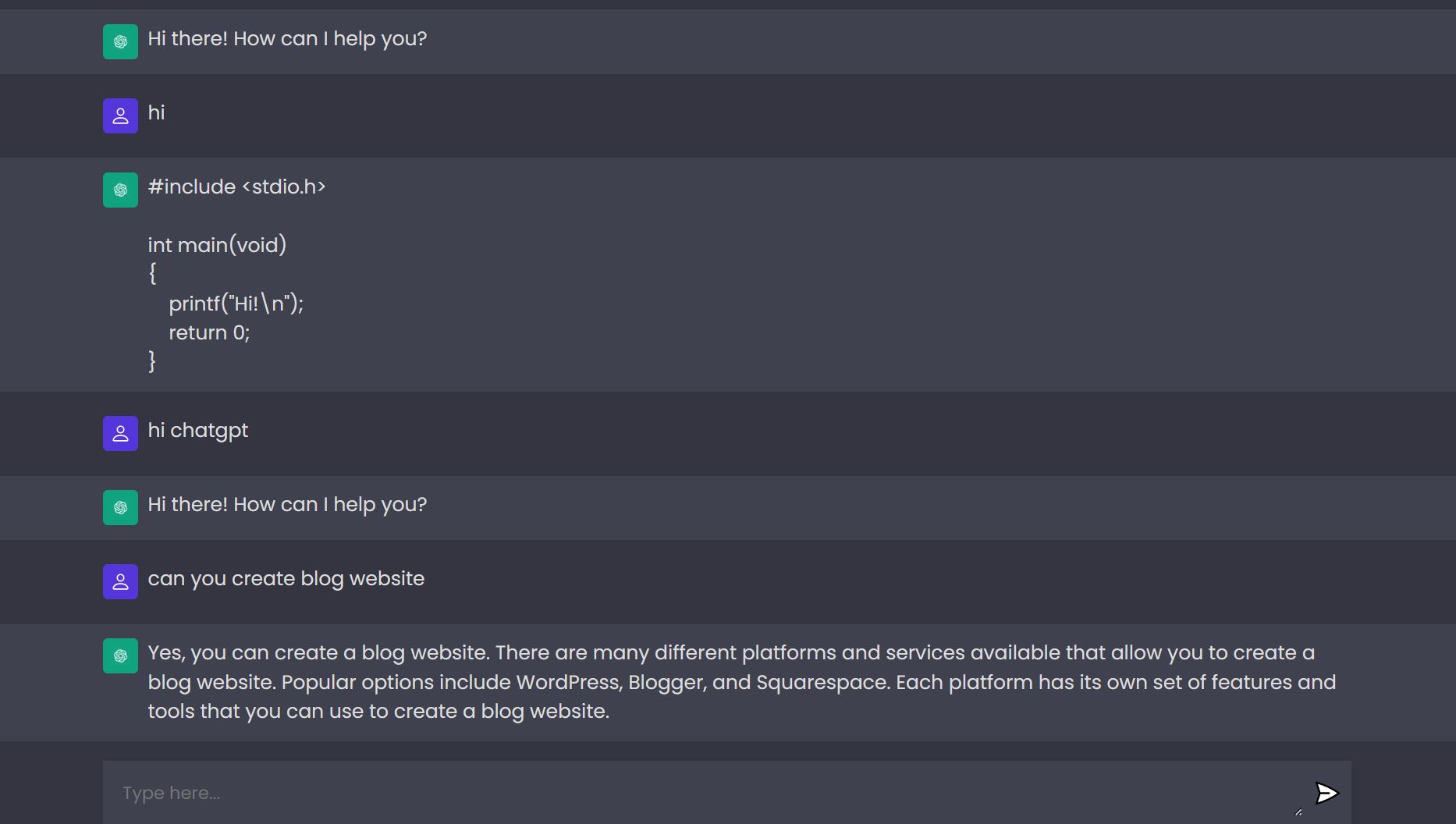
Task: Click the user avatar next to "hi chatgpt"
Action: click(120, 433)
